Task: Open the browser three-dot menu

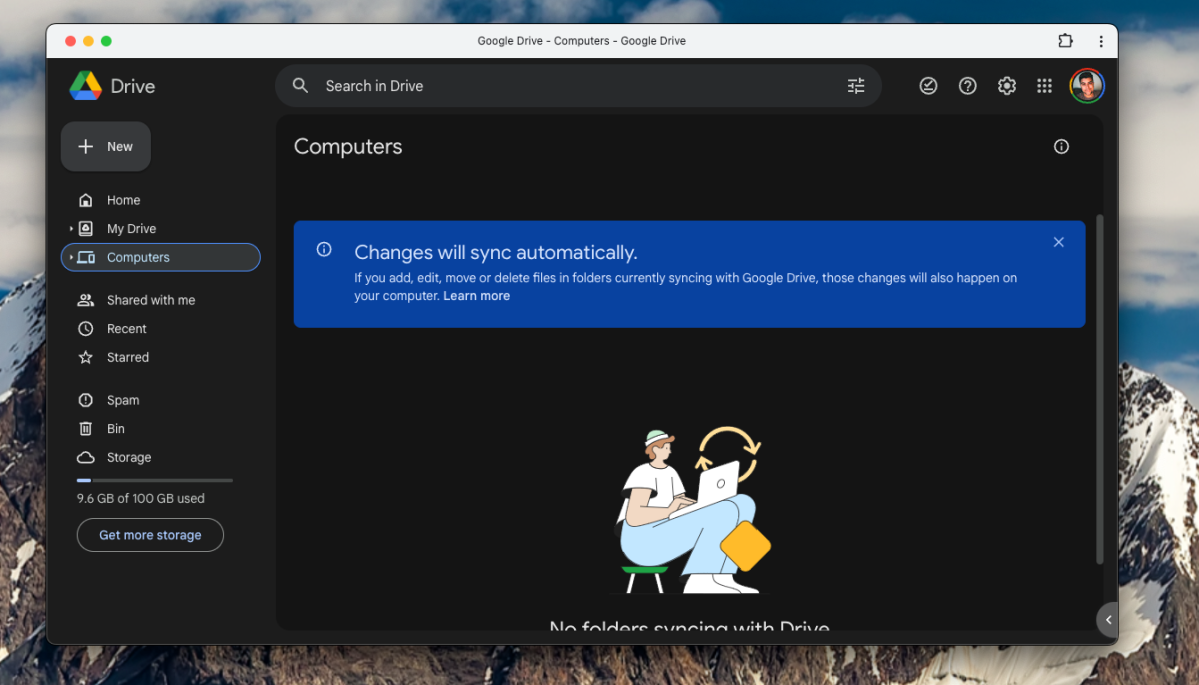Action: pyautogui.click(x=1101, y=41)
